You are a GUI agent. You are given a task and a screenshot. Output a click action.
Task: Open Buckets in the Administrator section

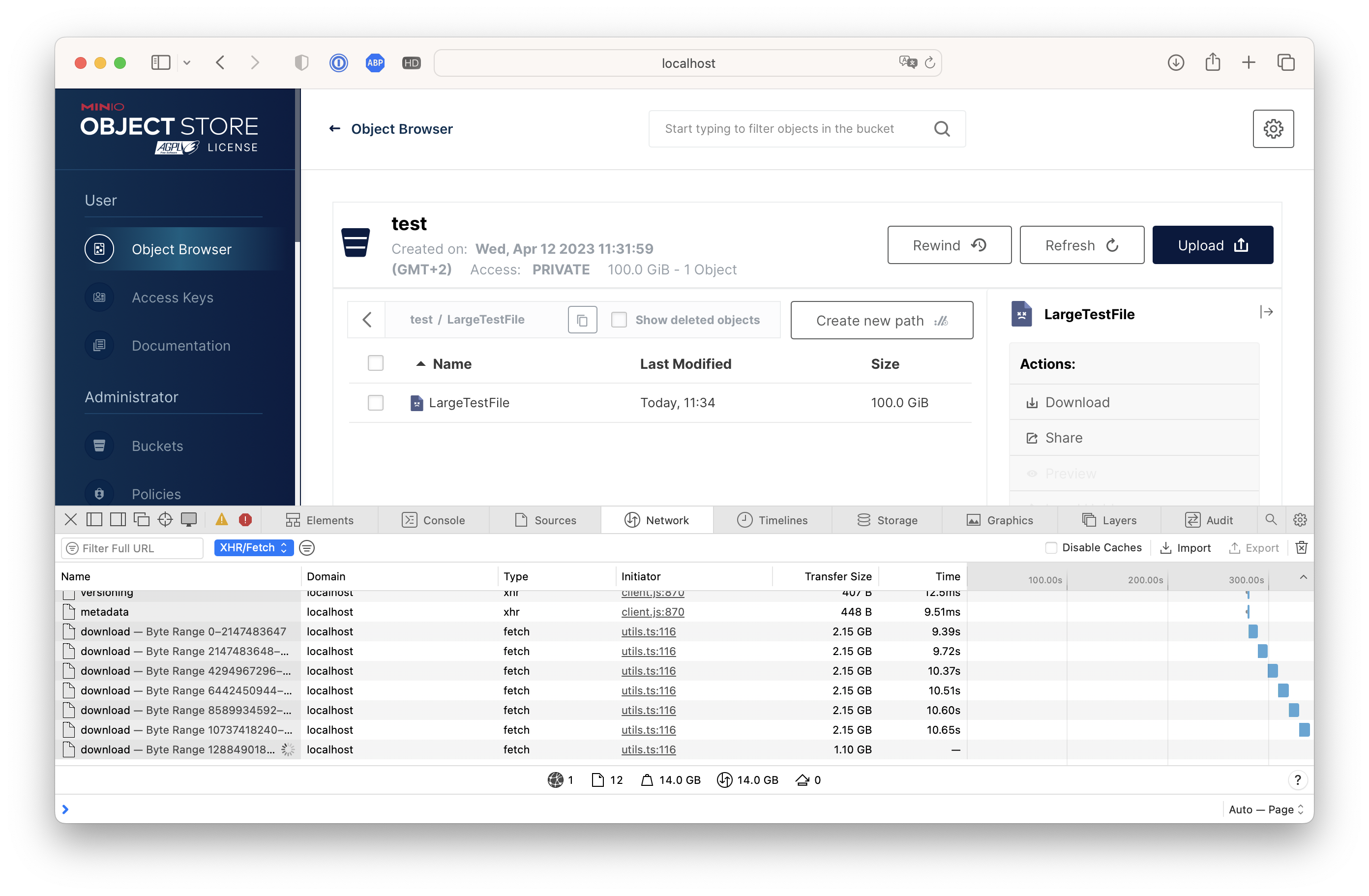157,446
